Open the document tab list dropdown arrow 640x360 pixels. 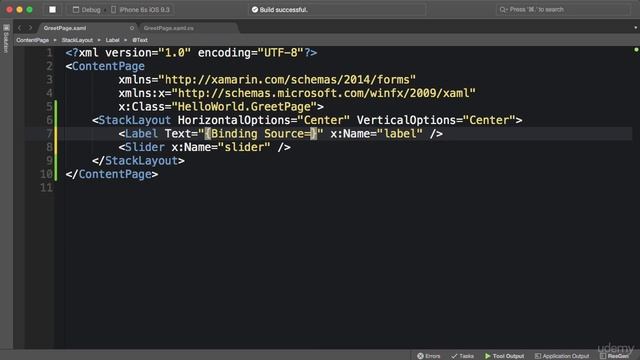point(636,28)
